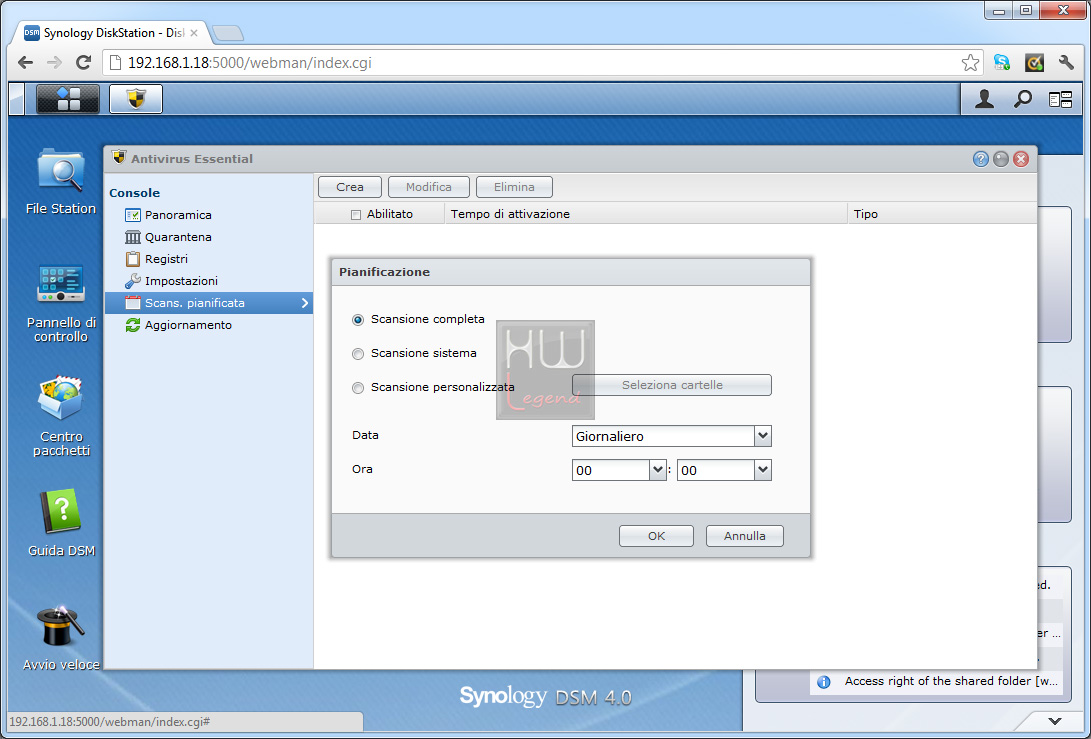This screenshot has width=1091, height=739.
Task: Click the minutes 00 field
Action: pyautogui.click(x=716, y=470)
